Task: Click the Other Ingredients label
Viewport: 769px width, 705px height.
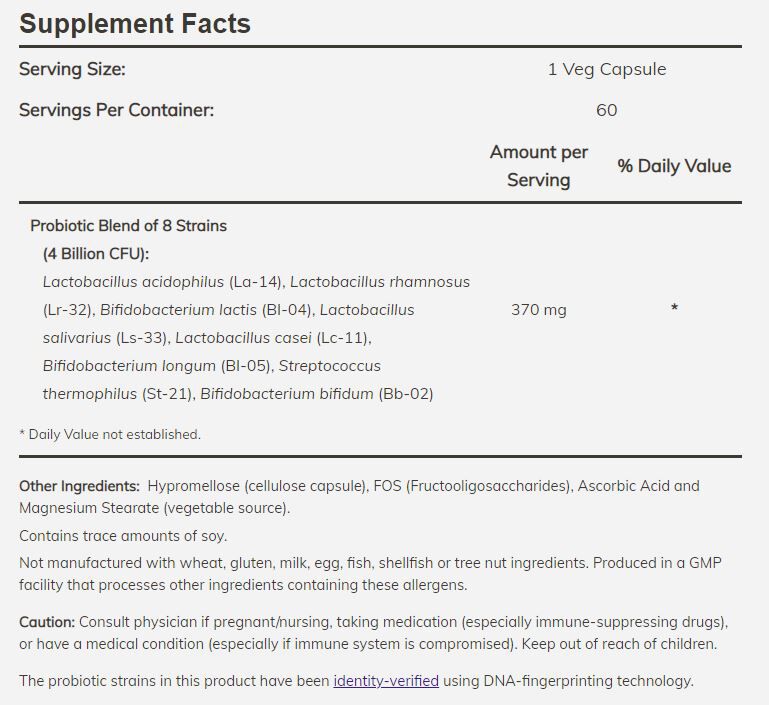Action: pos(79,486)
